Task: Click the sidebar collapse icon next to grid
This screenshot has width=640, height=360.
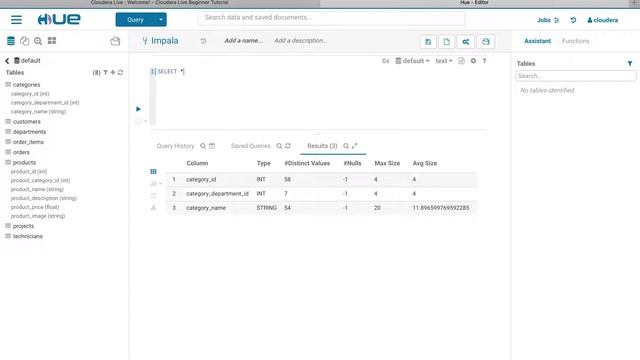Action: coord(115,41)
